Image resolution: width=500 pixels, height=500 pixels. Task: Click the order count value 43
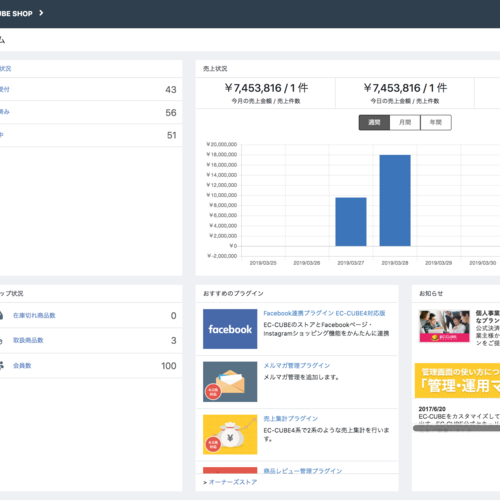click(171, 89)
